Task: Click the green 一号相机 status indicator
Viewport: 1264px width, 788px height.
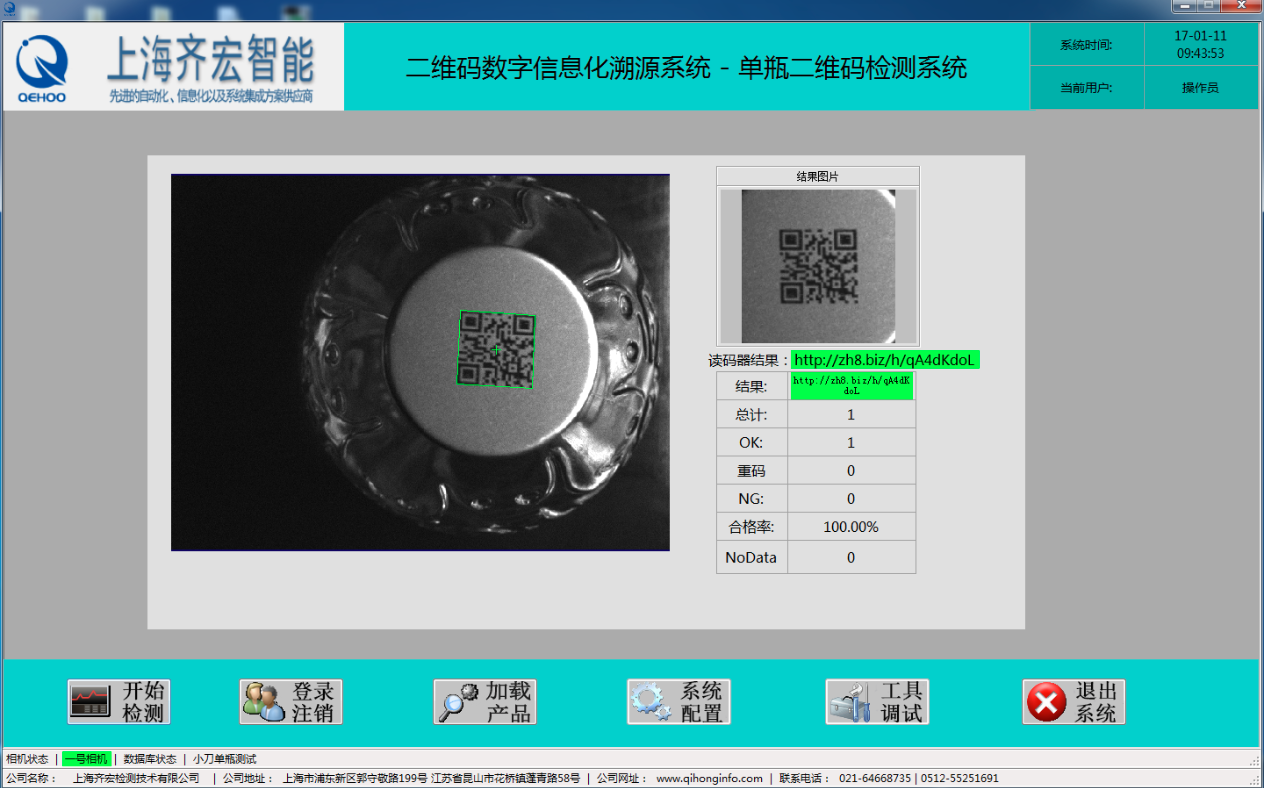Action: point(86,759)
